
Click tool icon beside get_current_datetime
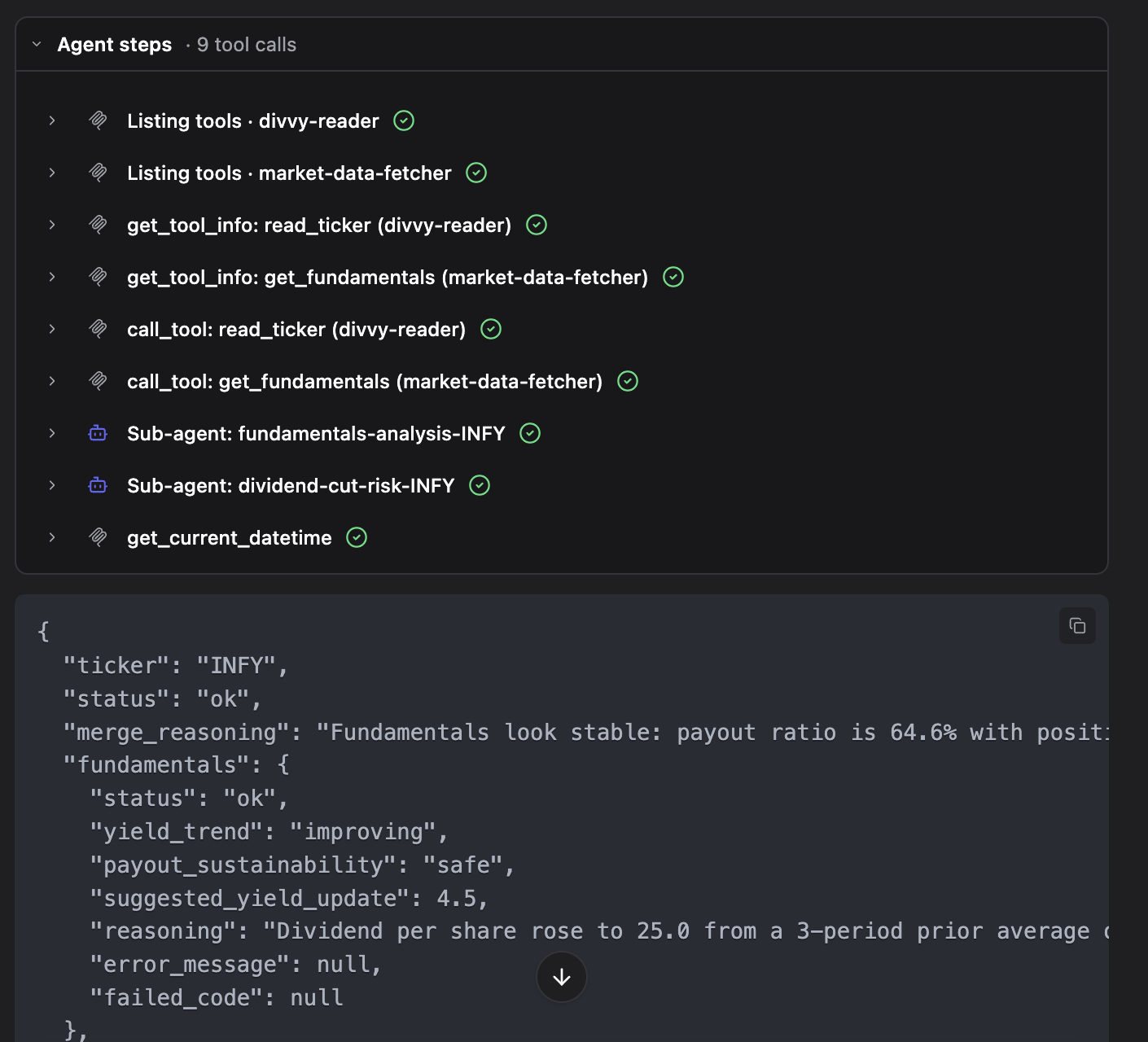pyautogui.click(x=98, y=537)
